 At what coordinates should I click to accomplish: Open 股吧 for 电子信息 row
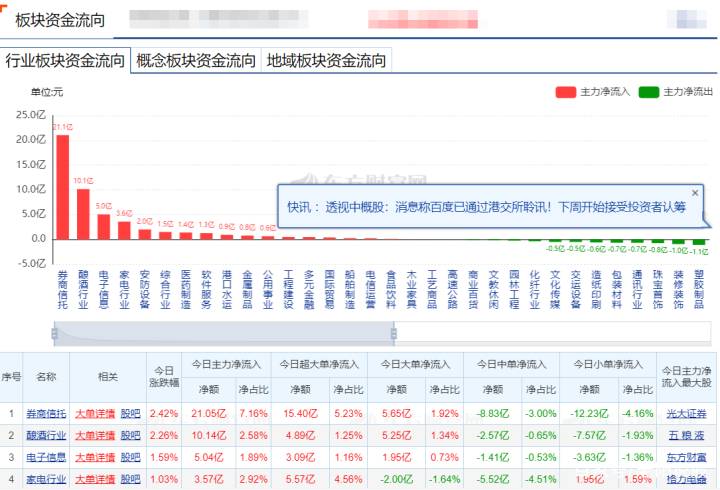(130, 457)
